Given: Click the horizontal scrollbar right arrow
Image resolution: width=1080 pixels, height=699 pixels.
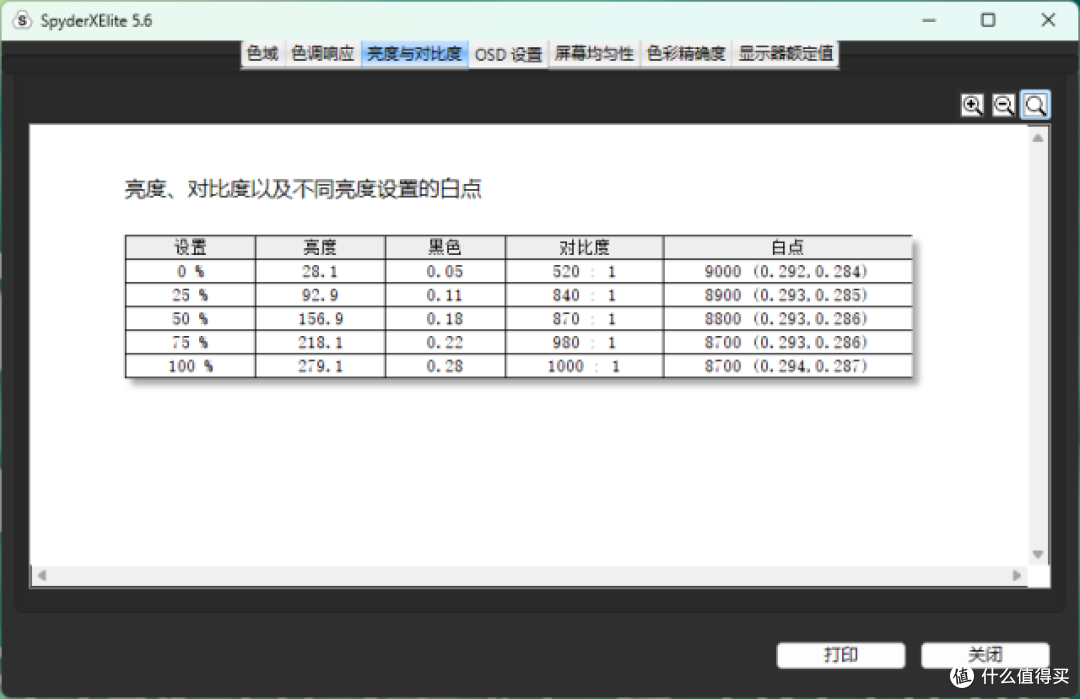Looking at the screenshot, I should pyautogui.click(x=1017, y=576).
